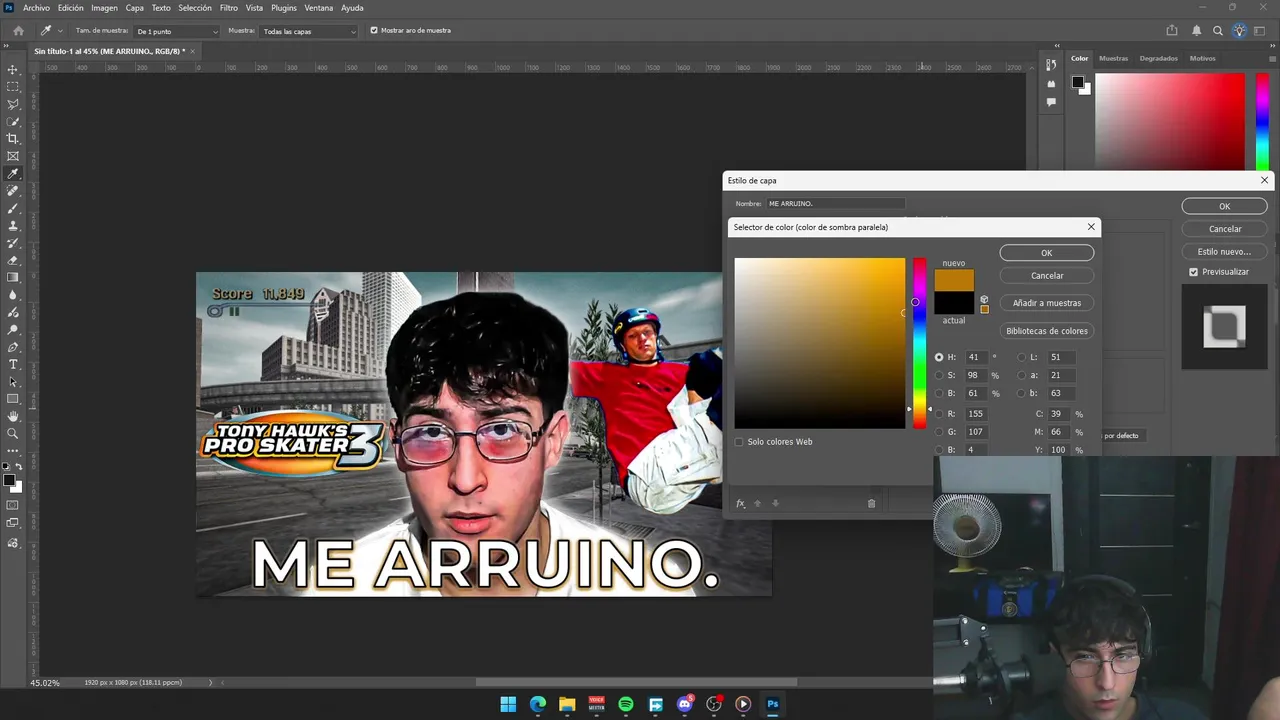Select the Lasso tool
1280x720 pixels.
coord(13,104)
